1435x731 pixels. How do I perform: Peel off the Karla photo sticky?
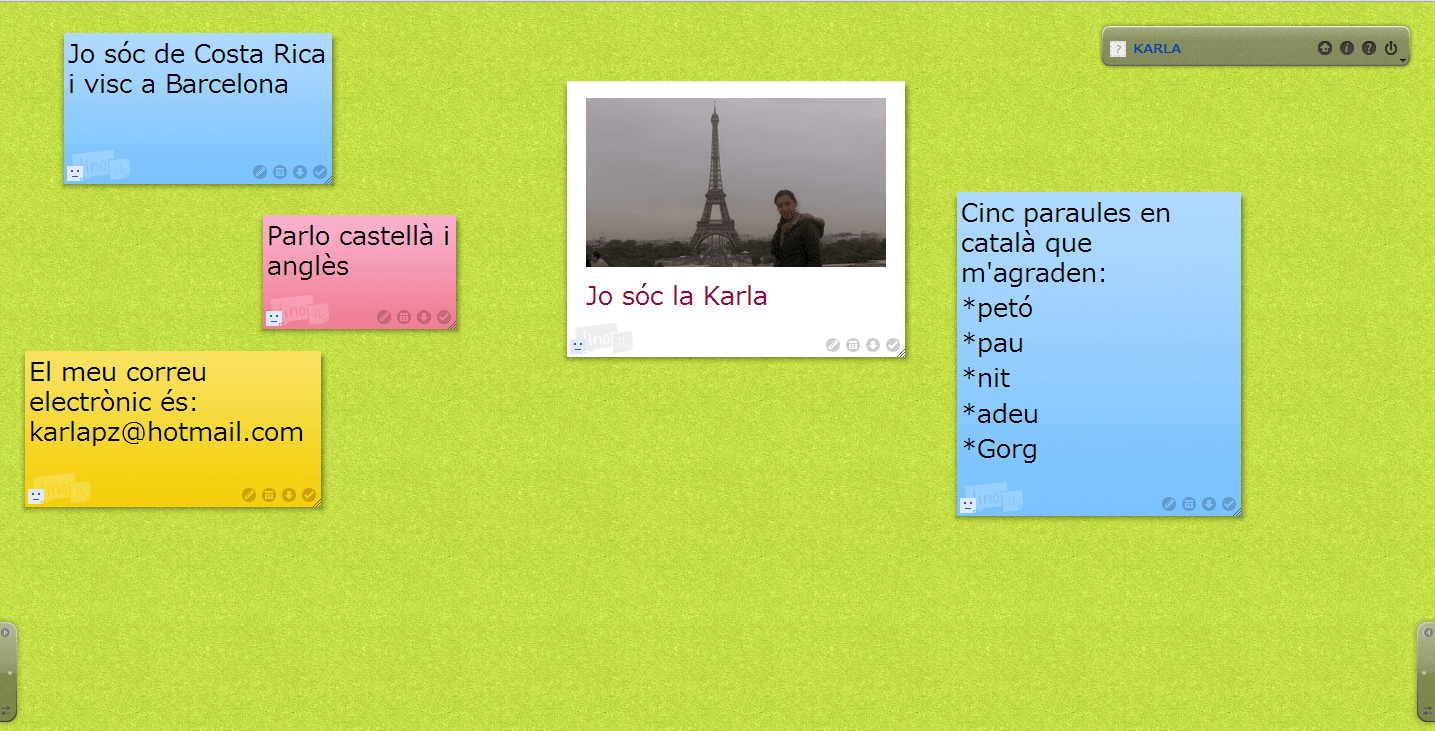tap(893, 345)
